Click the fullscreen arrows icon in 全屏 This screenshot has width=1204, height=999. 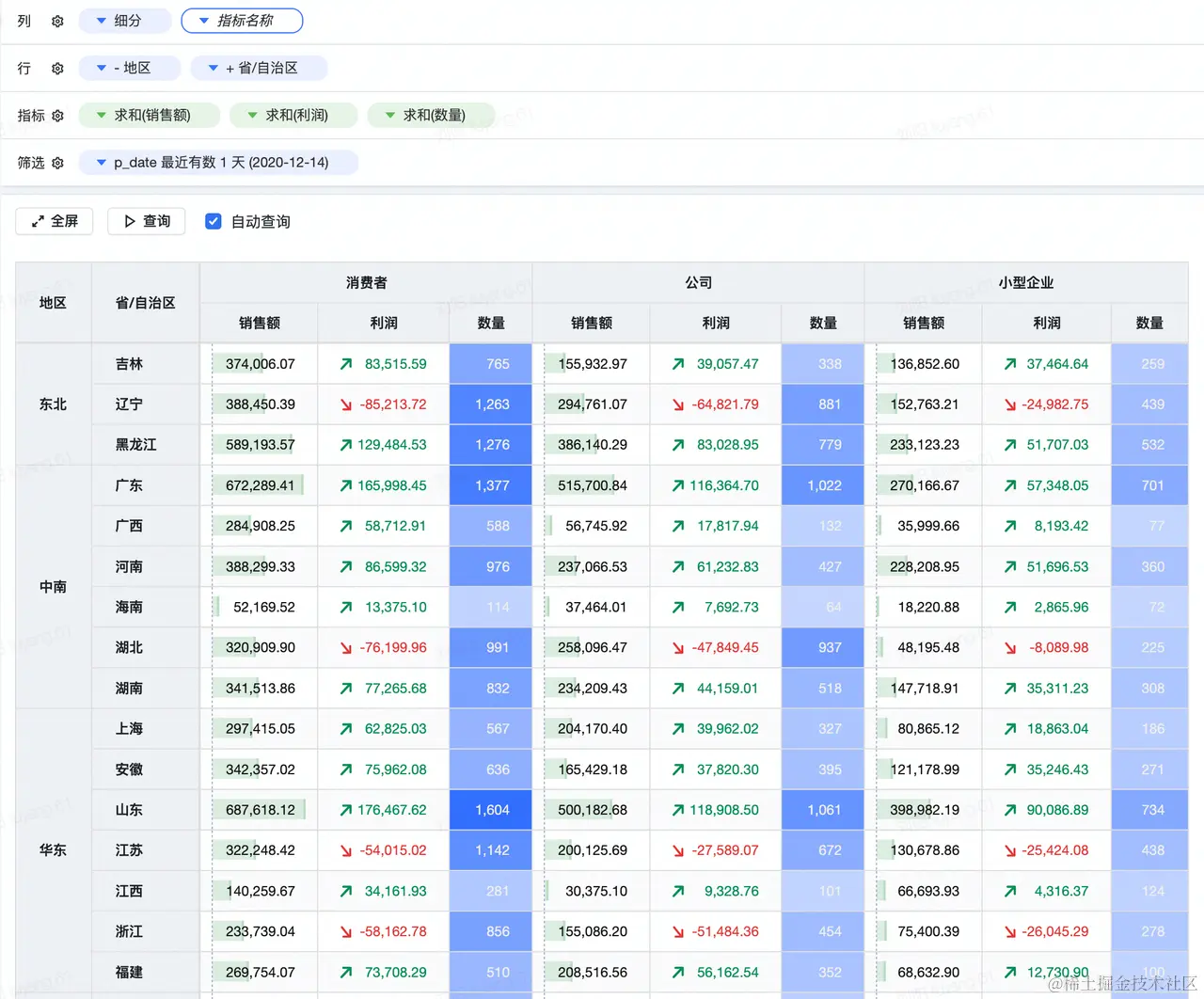[x=38, y=221]
